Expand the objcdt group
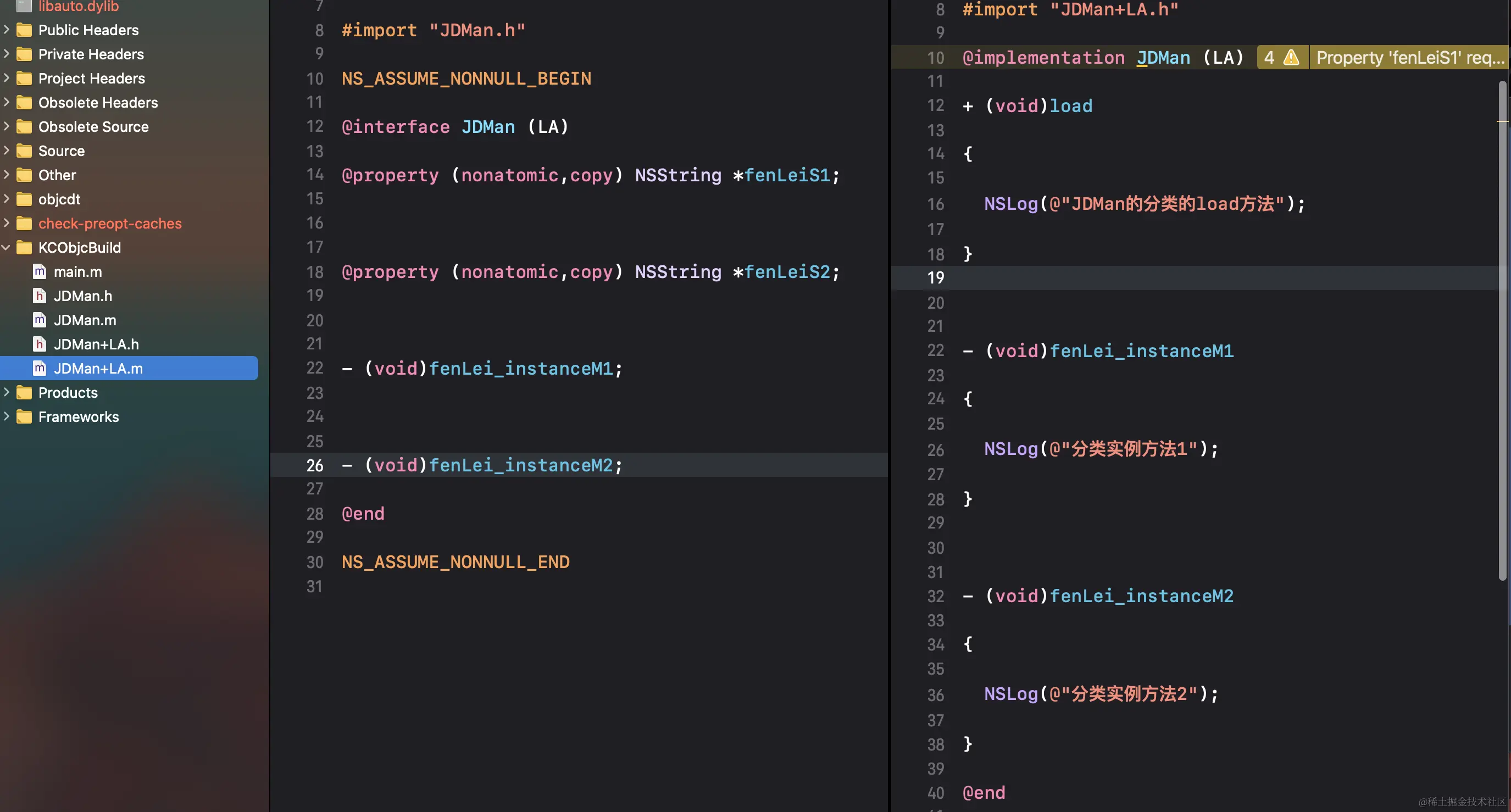 coord(7,198)
